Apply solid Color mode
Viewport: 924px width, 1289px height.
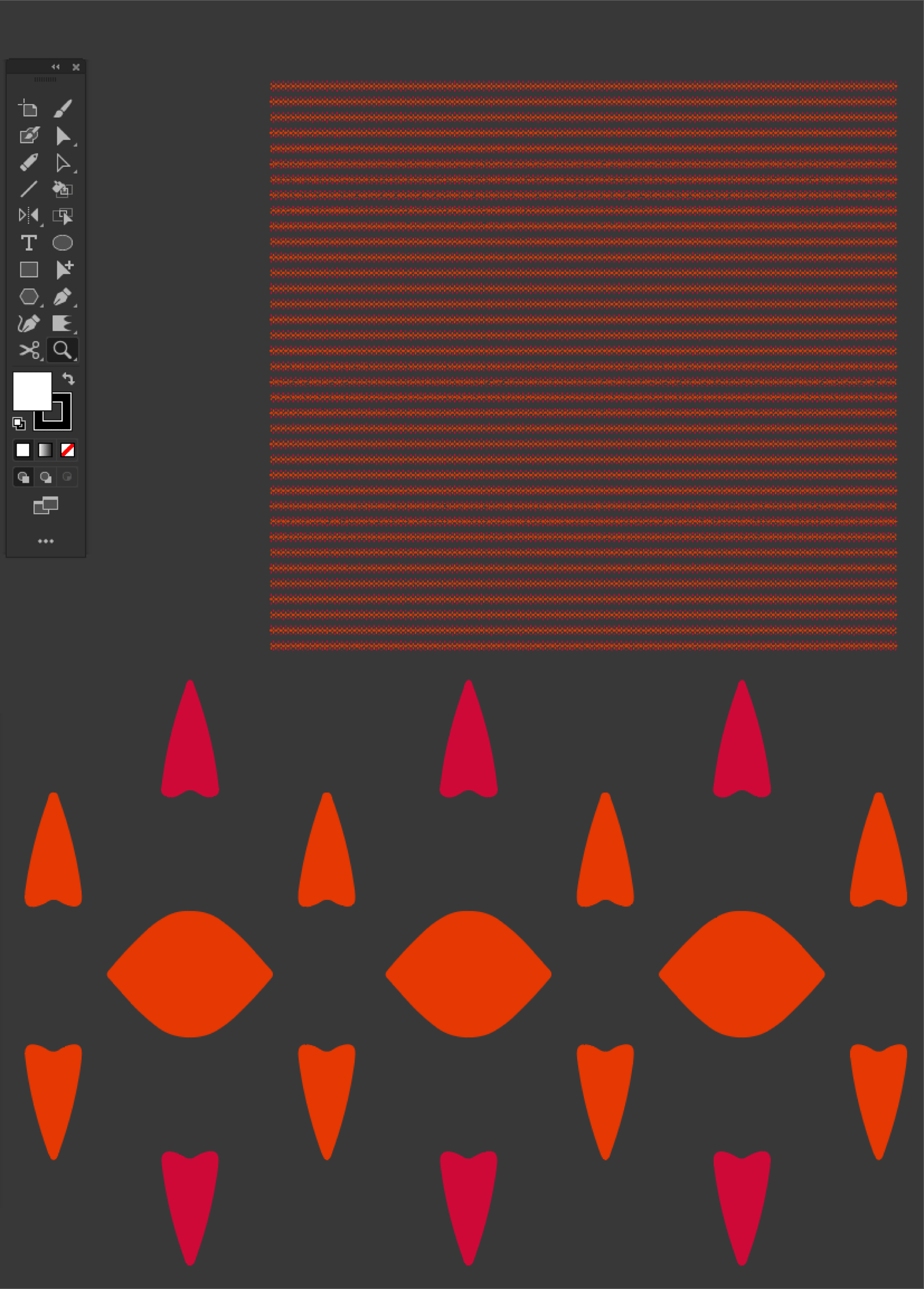(23, 450)
